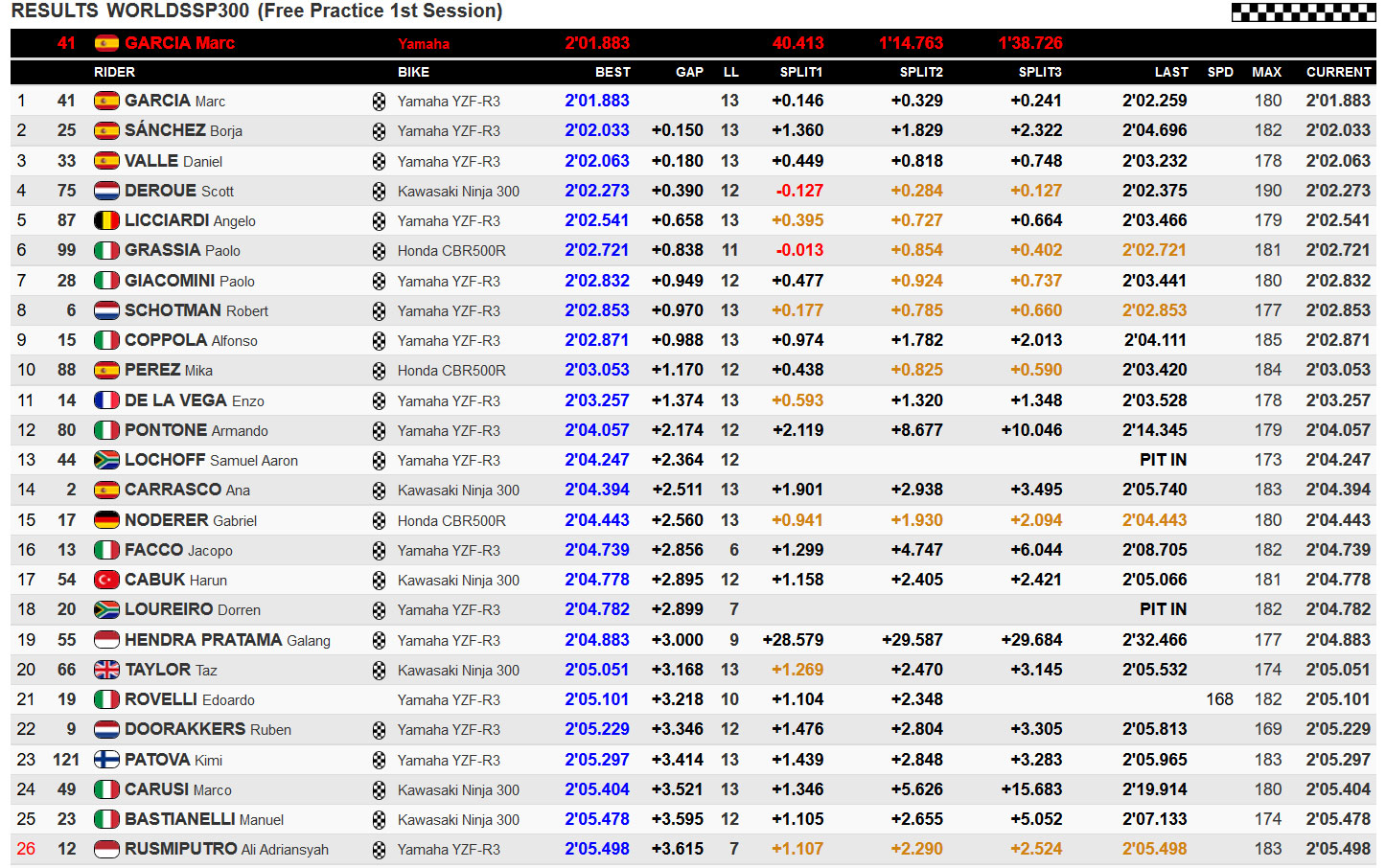Click the "2'32.466" last lap time
This screenshot has height=868, width=1386.
tap(1154, 640)
